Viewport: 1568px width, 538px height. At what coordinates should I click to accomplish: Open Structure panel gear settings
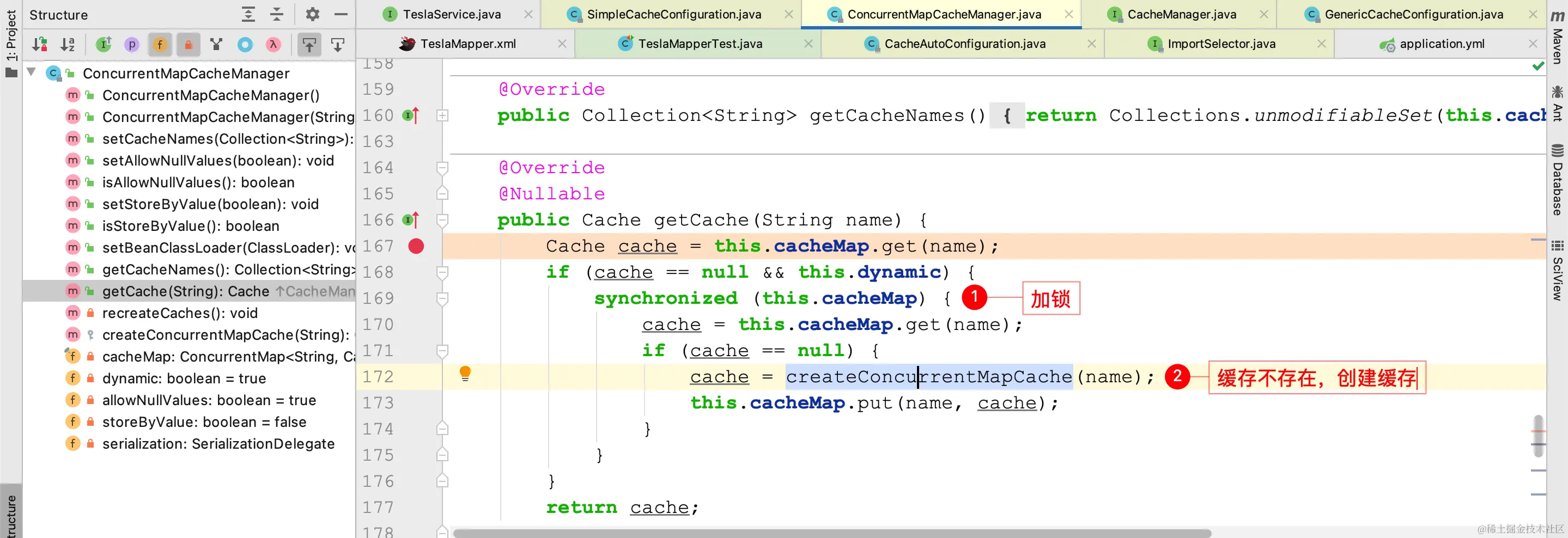point(312,15)
